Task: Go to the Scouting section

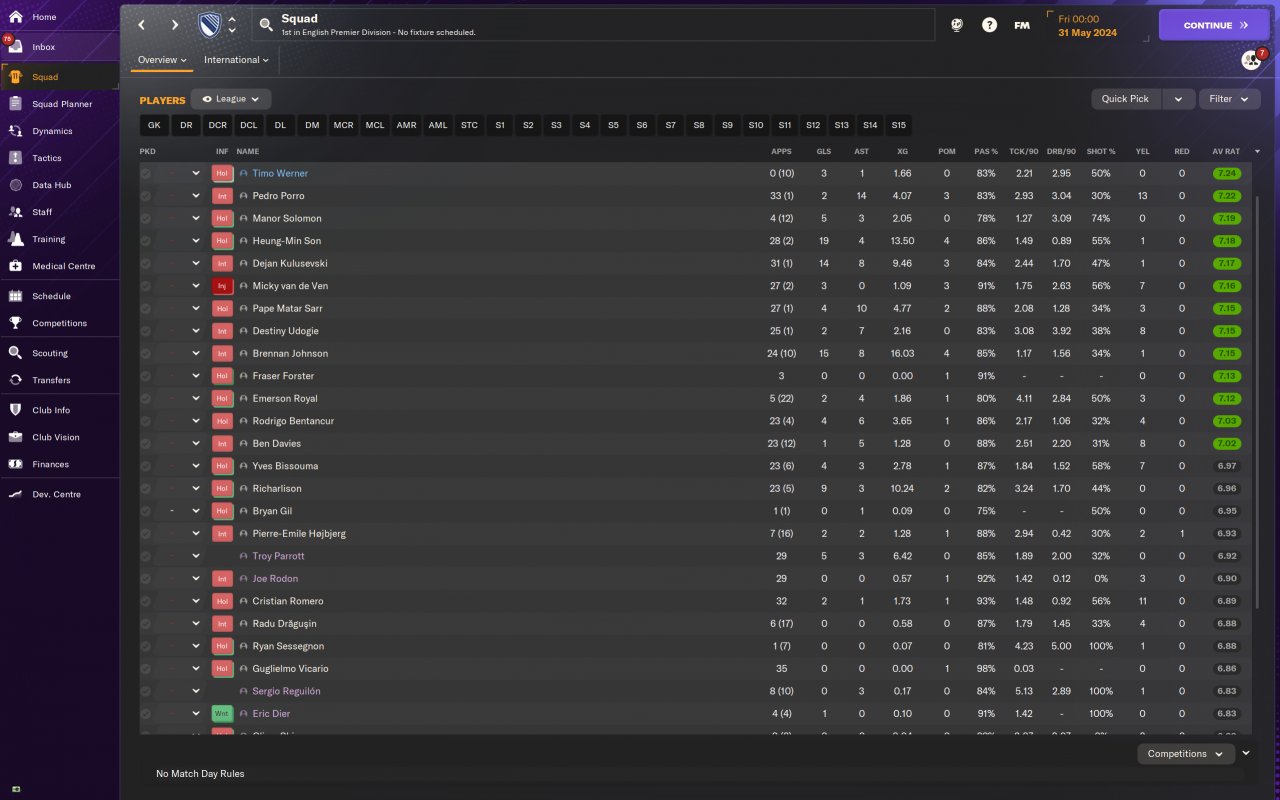Action: [x=60, y=353]
